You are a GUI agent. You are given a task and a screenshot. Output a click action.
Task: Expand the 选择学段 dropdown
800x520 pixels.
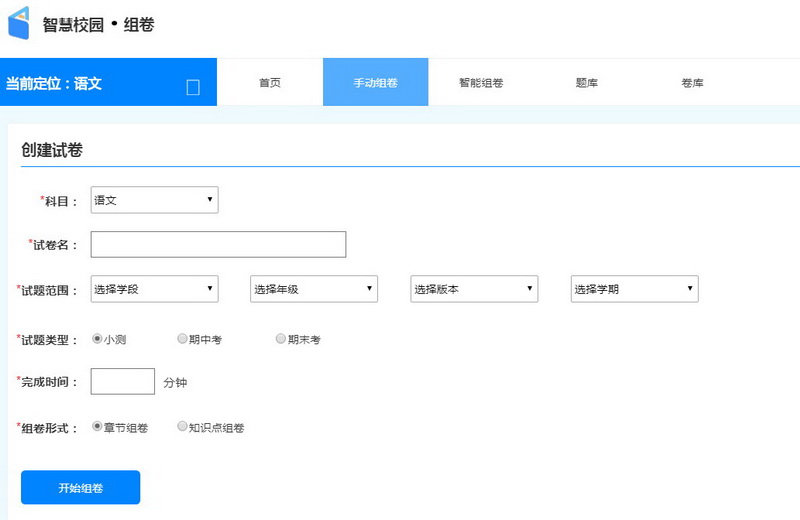tap(154, 289)
